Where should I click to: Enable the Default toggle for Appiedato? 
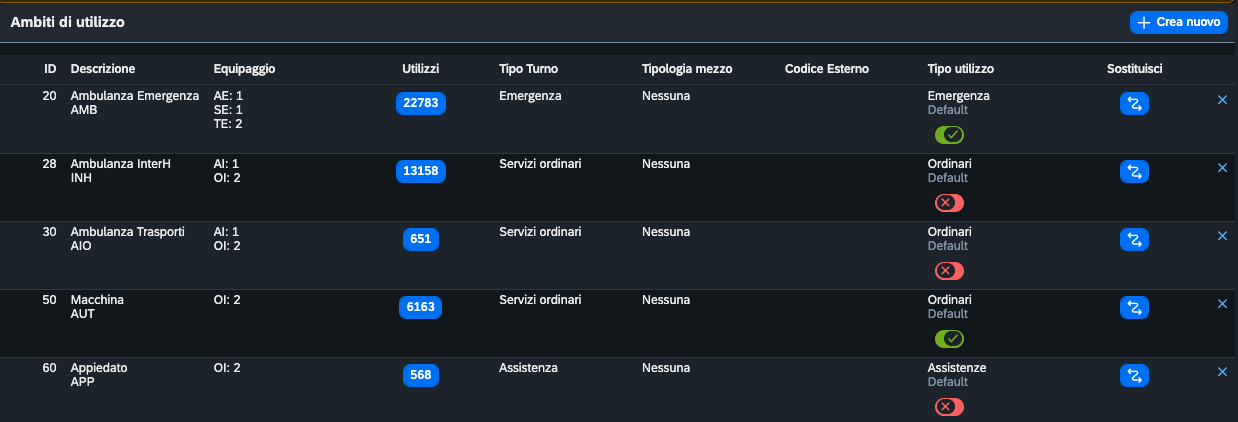949,406
